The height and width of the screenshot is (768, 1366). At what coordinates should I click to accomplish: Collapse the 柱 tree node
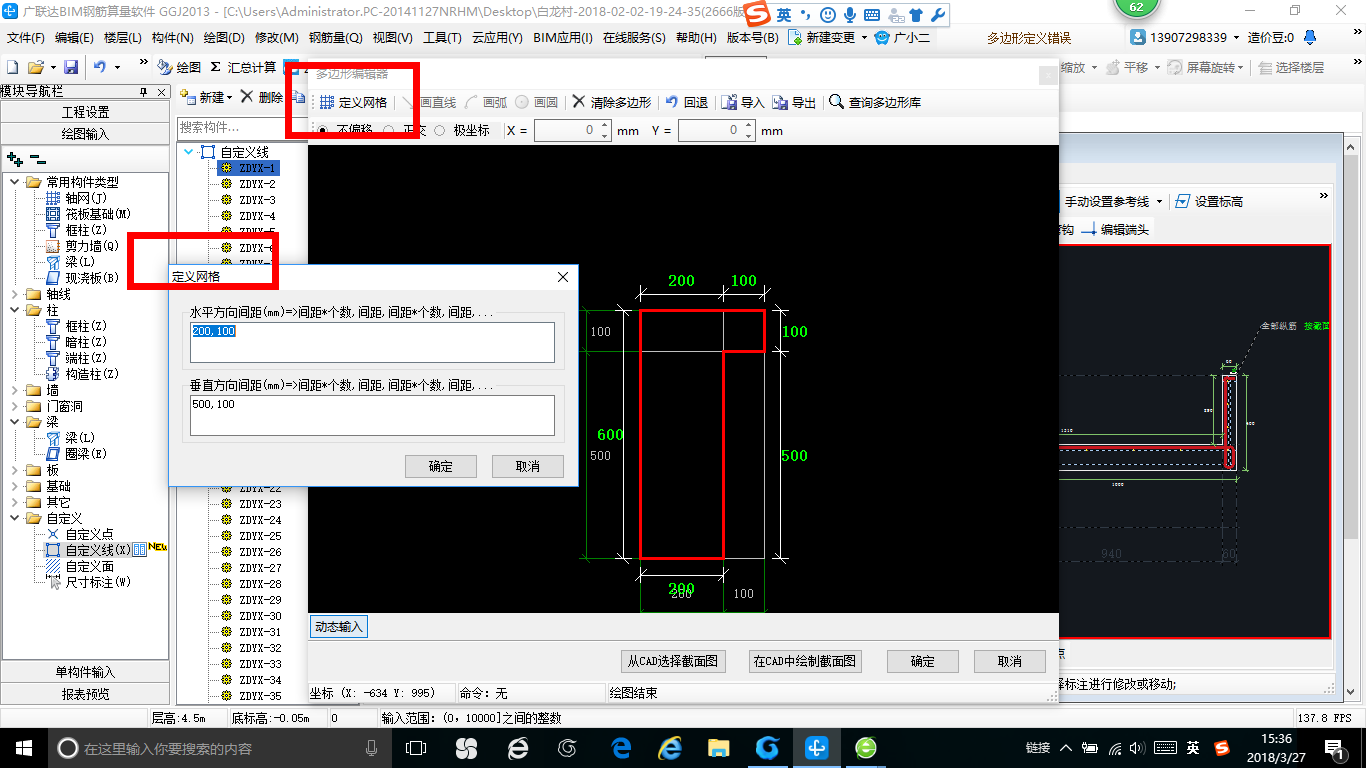click(15, 310)
